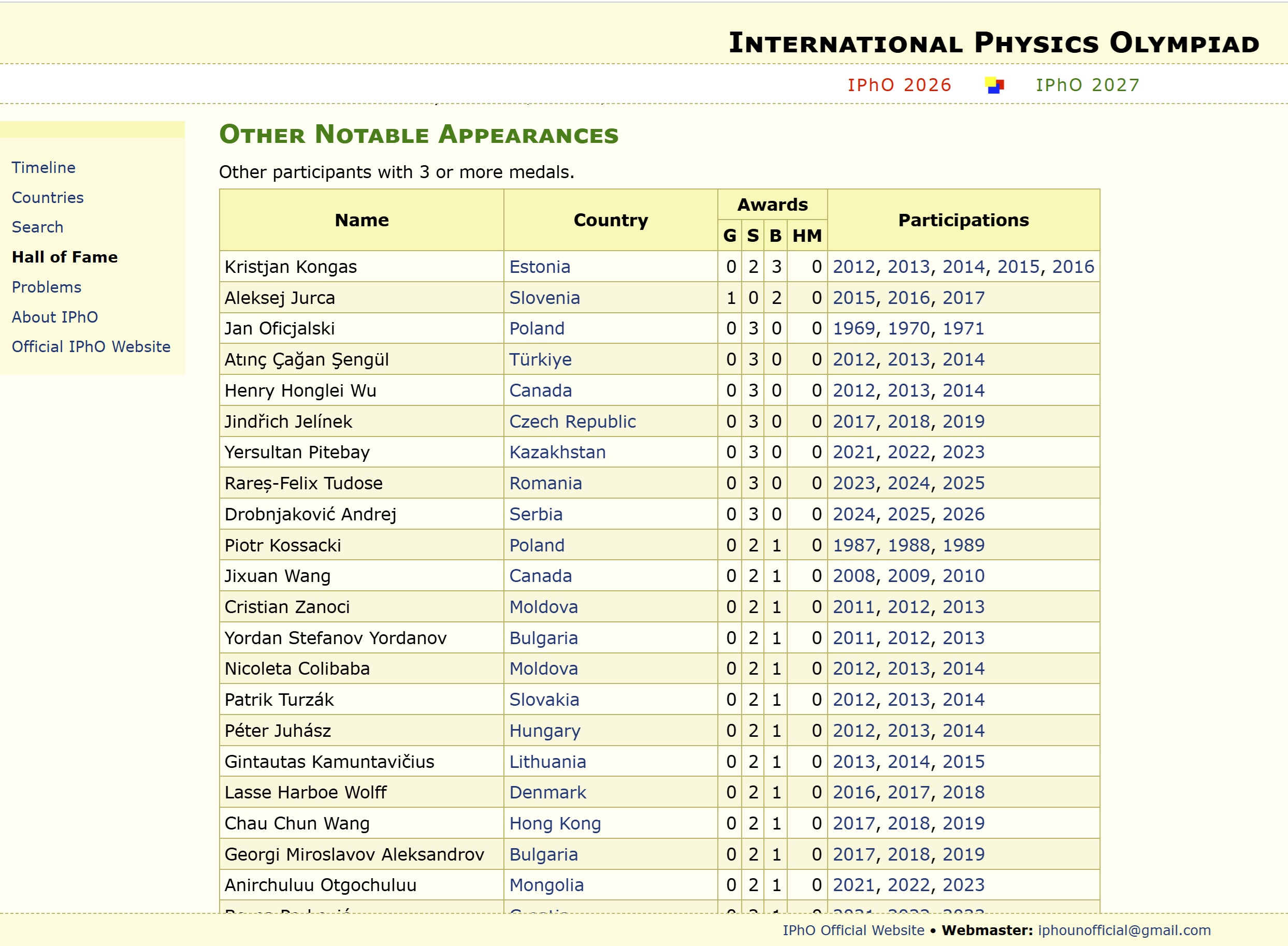Go to the Countries page

click(x=48, y=198)
